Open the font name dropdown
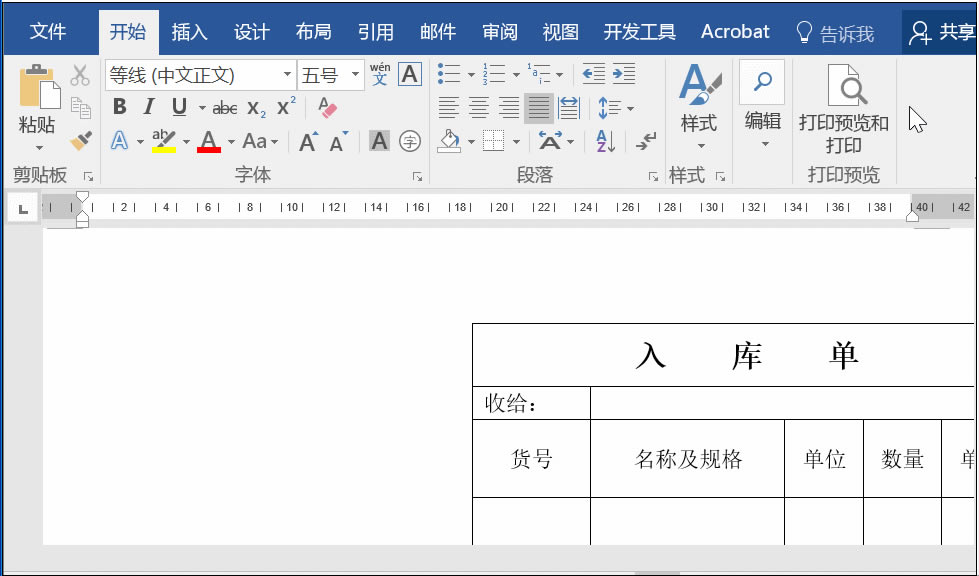Image resolution: width=979 pixels, height=576 pixels. pyautogui.click(x=288, y=73)
